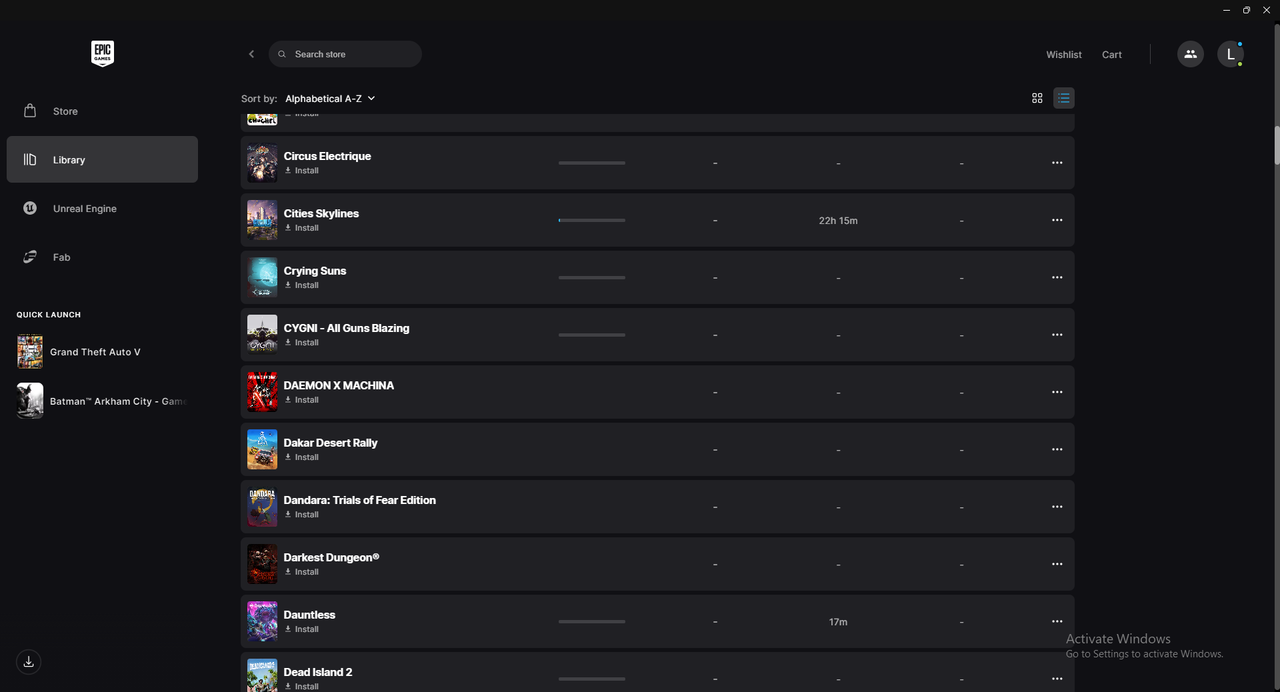
Task: Click Cities Skylines achievement progress bar
Action: click(592, 220)
